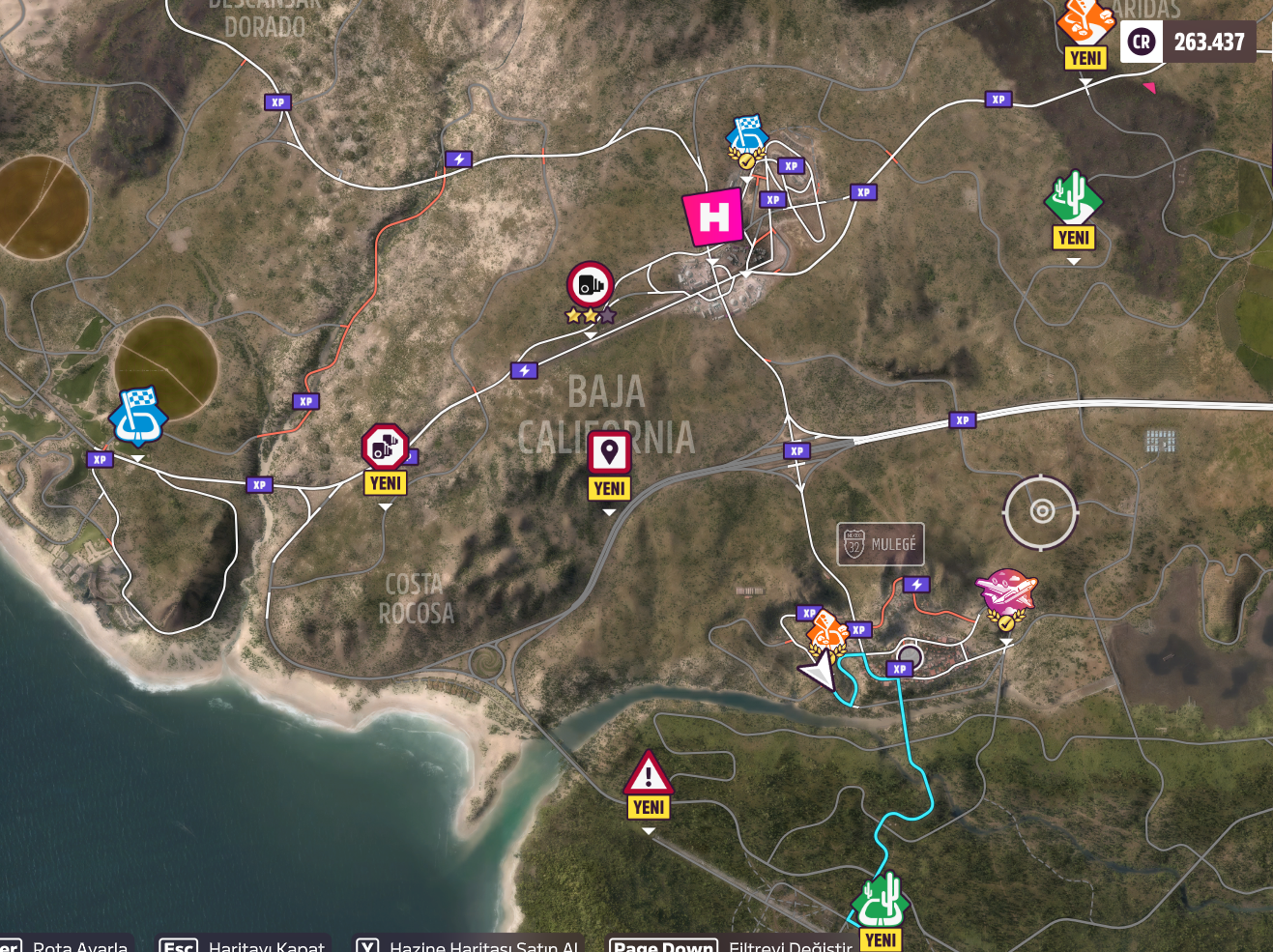The image size is (1273, 952).
Task: Select the white circular target marker
Action: coord(1041,511)
